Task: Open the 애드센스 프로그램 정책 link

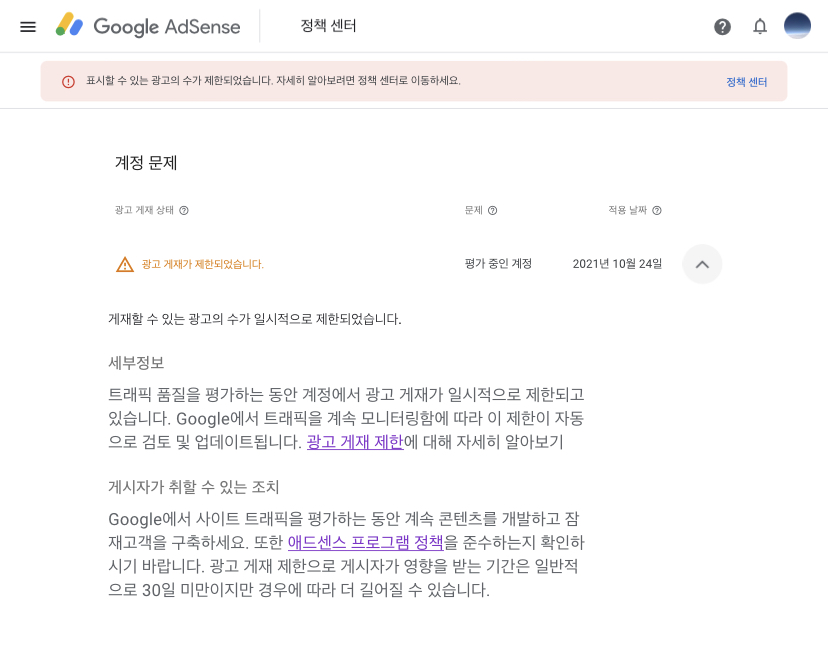Action: click(365, 542)
